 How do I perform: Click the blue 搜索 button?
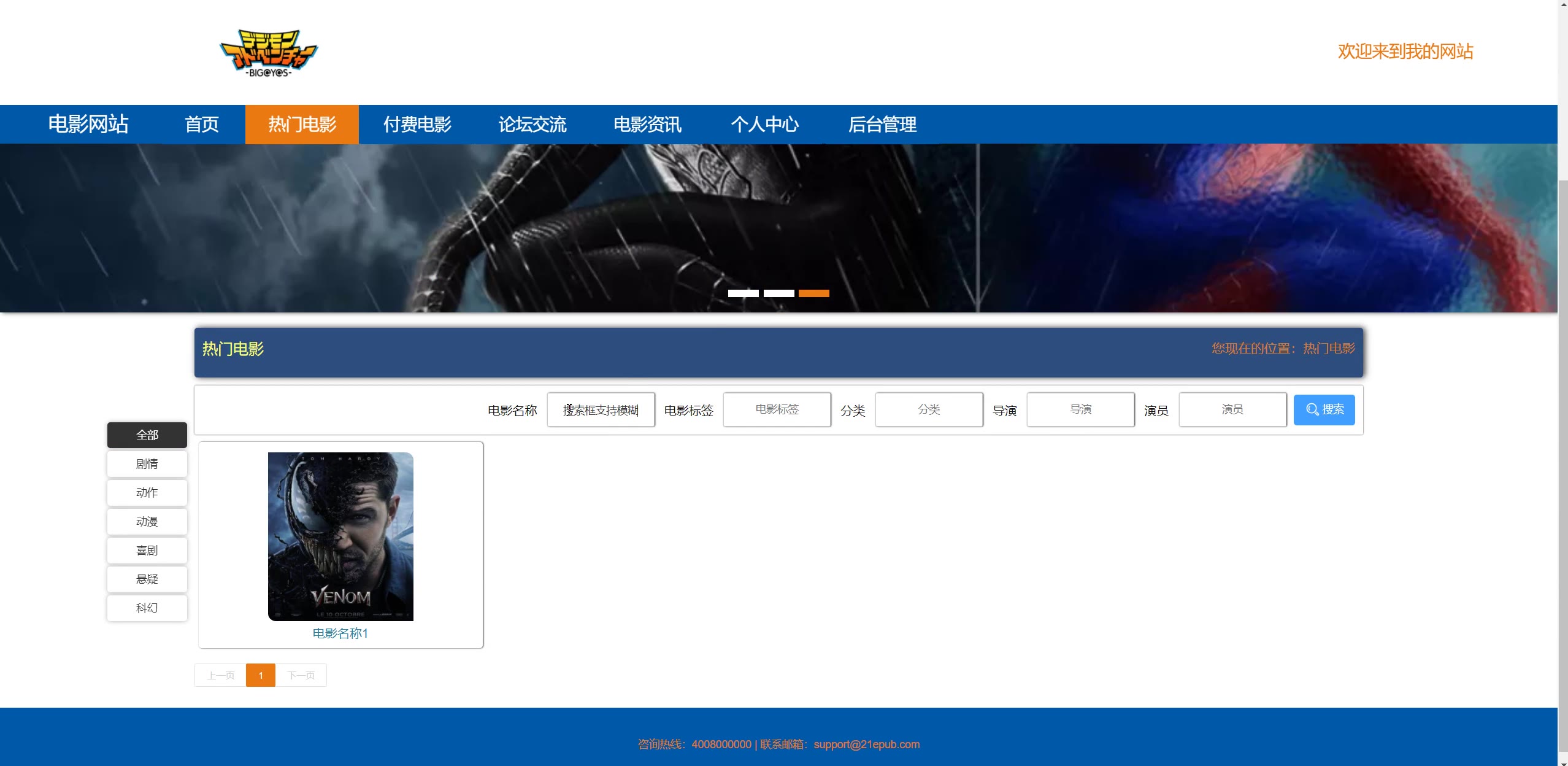(1324, 409)
